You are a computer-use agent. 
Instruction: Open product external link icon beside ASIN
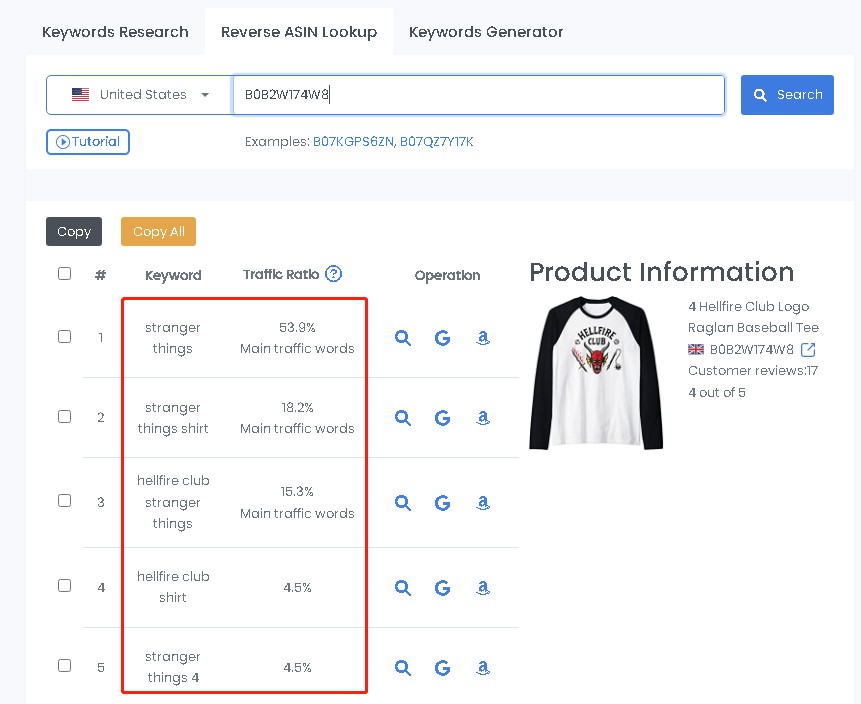[x=808, y=349]
